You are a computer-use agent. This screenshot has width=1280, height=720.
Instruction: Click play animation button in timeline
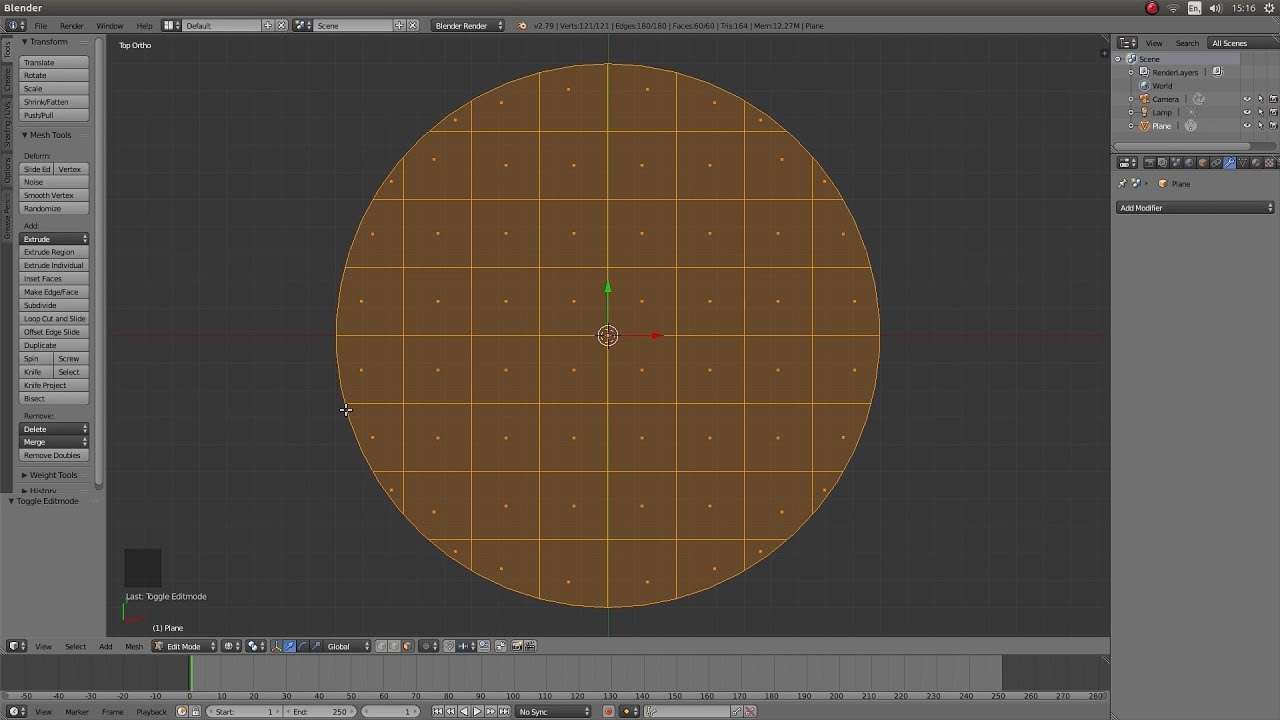pyautogui.click(x=477, y=712)
